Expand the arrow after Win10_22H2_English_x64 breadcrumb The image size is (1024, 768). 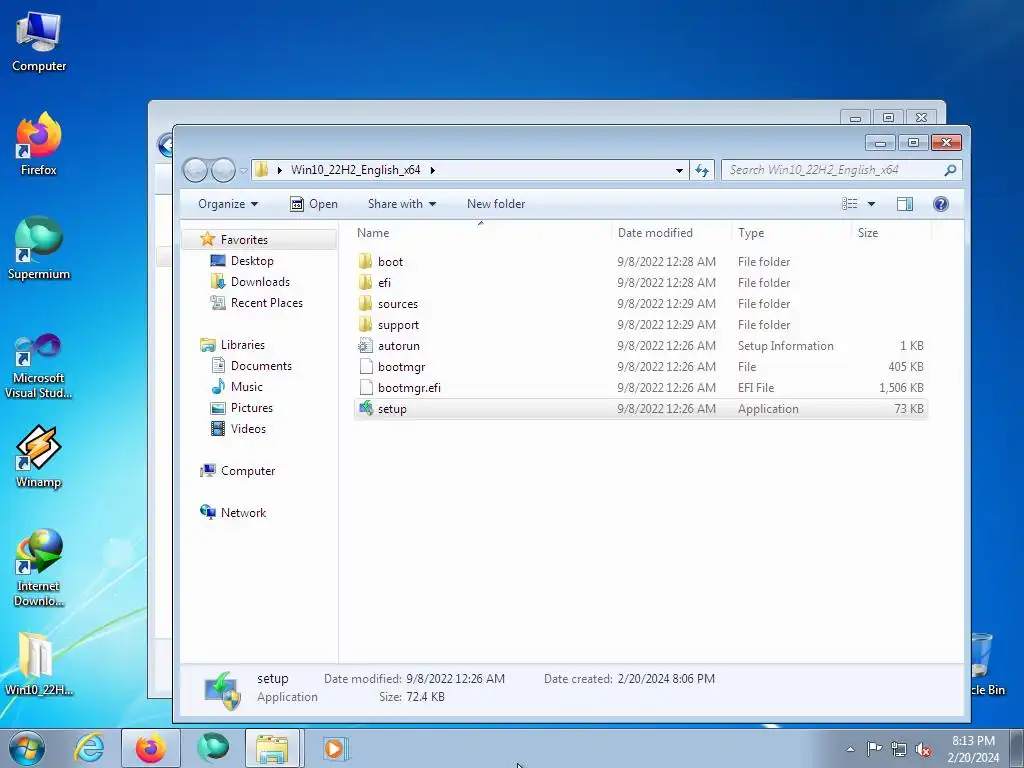[x=432, y=170]
